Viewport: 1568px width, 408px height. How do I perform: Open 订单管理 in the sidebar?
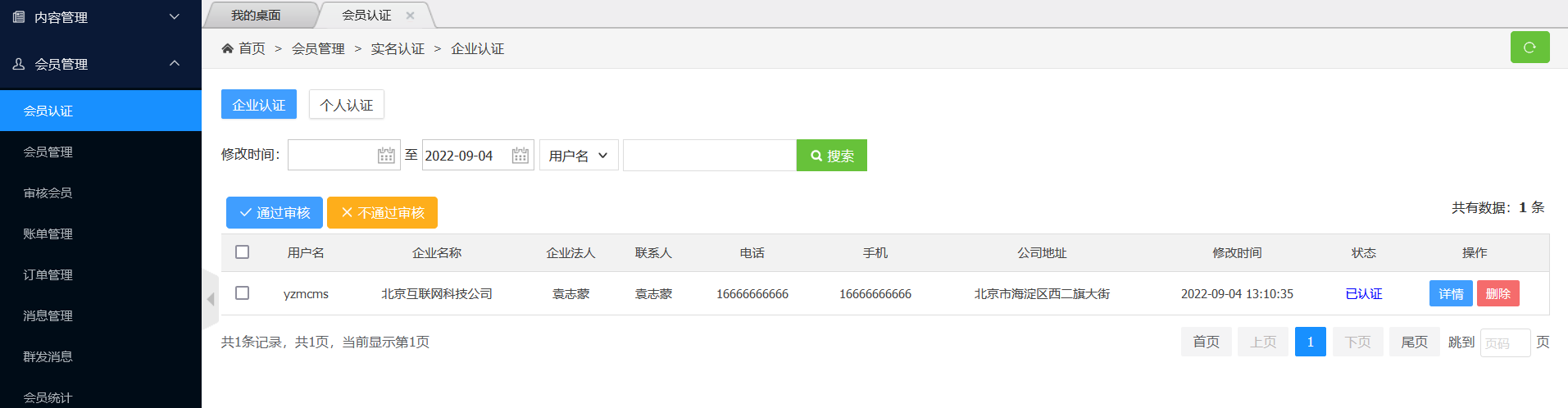[48, 275]
